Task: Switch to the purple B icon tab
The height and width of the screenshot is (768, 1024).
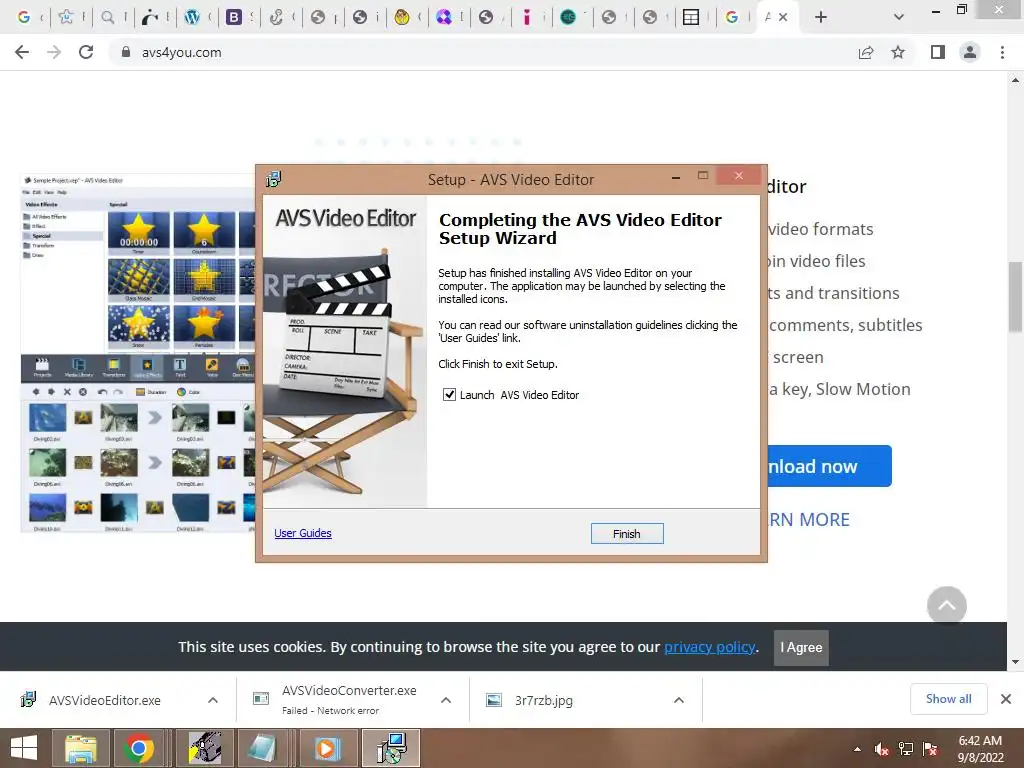Action: click(234, 18)
